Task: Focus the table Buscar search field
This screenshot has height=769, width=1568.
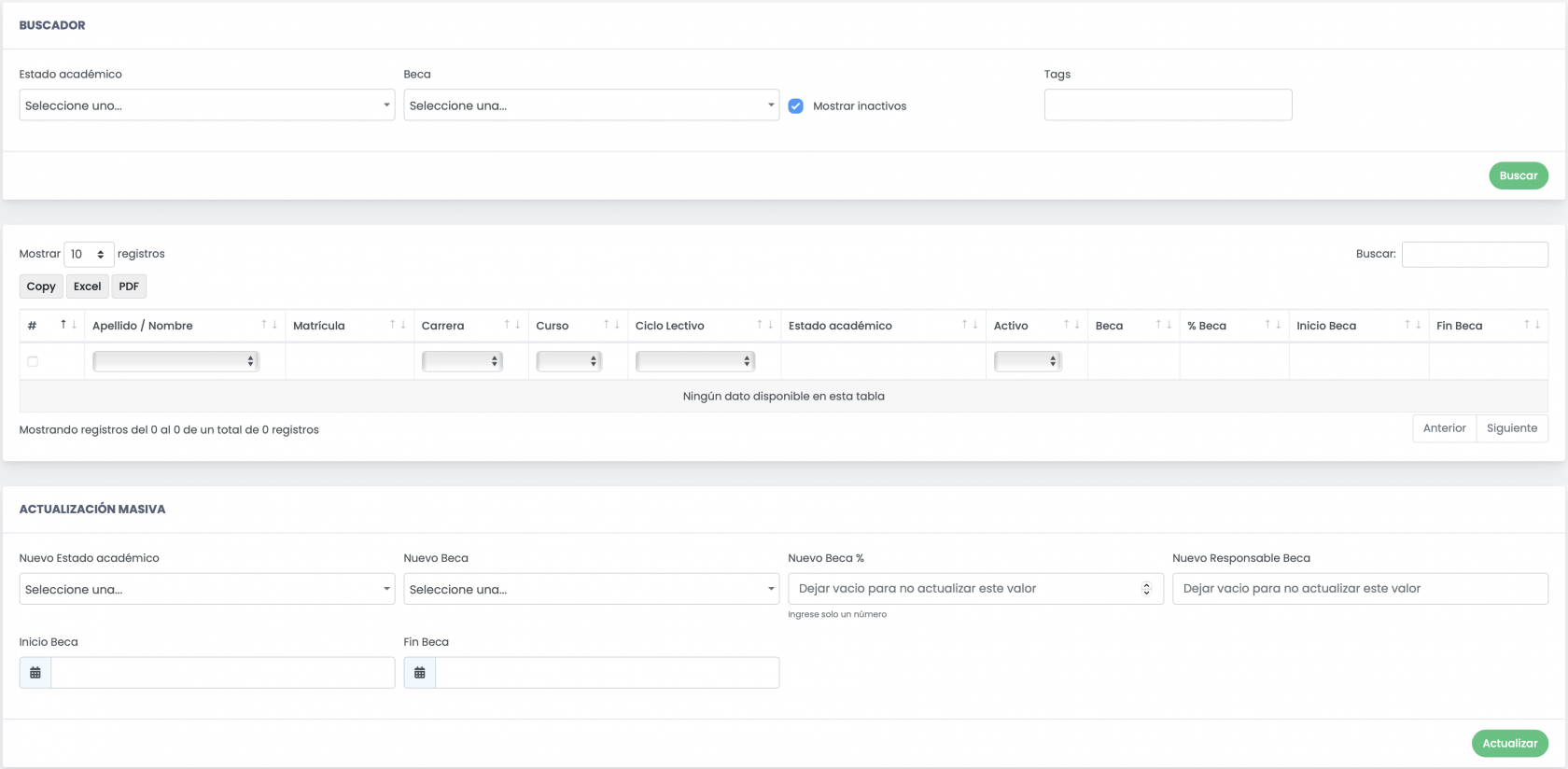Action: click(1475, 254)
